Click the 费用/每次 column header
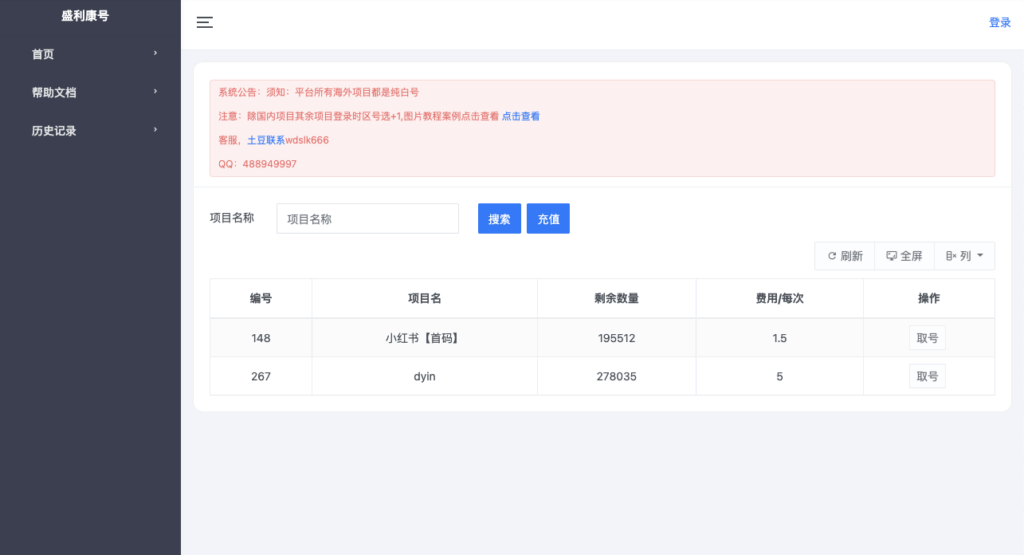The image size is (1024, 555). 779,298
